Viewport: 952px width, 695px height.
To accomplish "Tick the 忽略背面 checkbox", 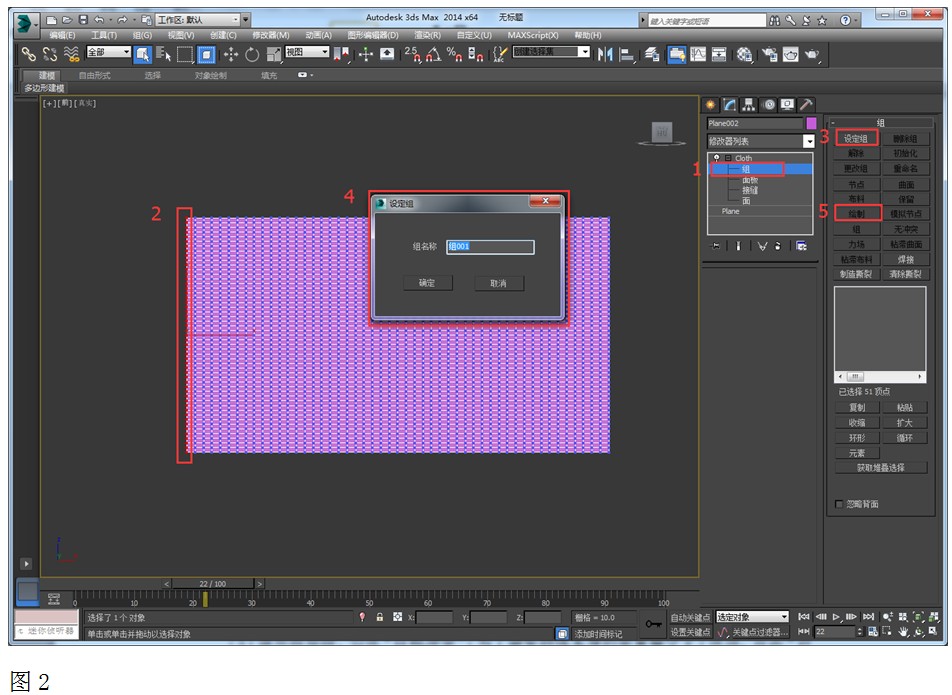I will pyautogui.click(x=839, y=504).
